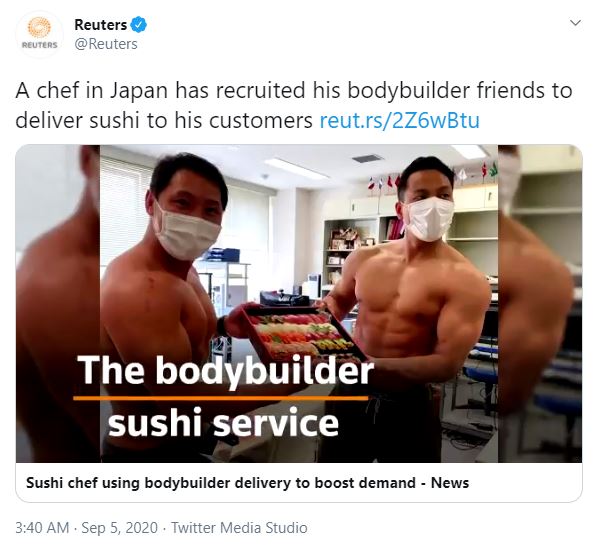Open the Reuters display name
Screen dimensions: 595x550
click(x=101, y=25)
